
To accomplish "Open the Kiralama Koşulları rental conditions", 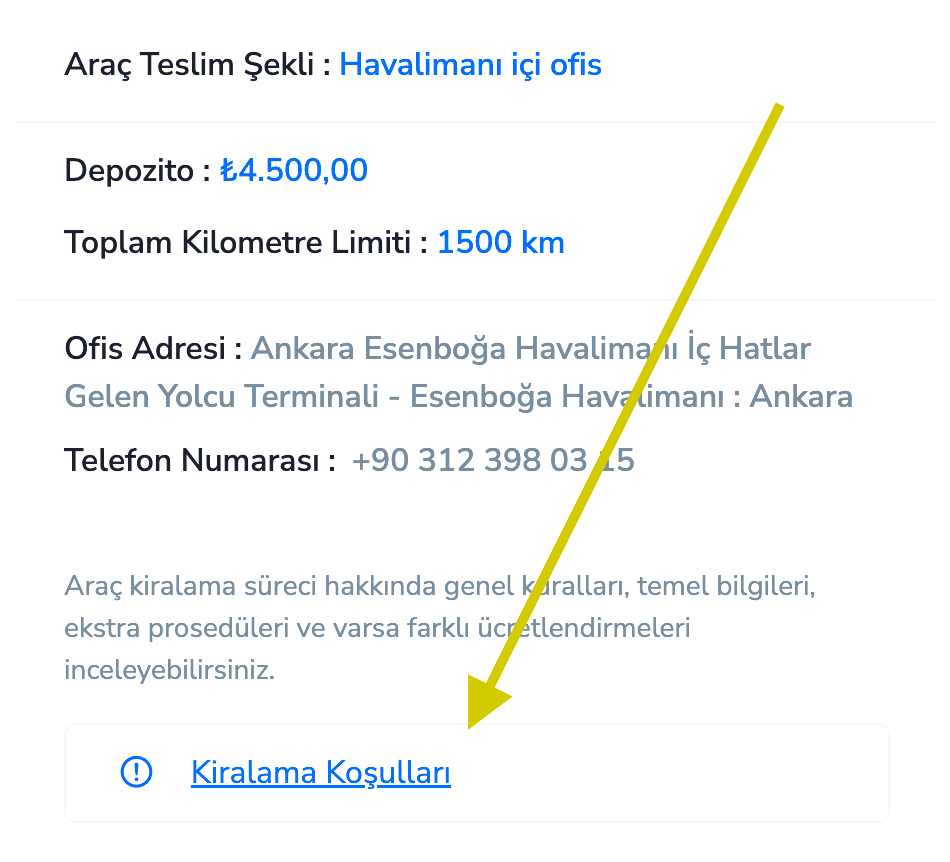I will tap(320, 772).
